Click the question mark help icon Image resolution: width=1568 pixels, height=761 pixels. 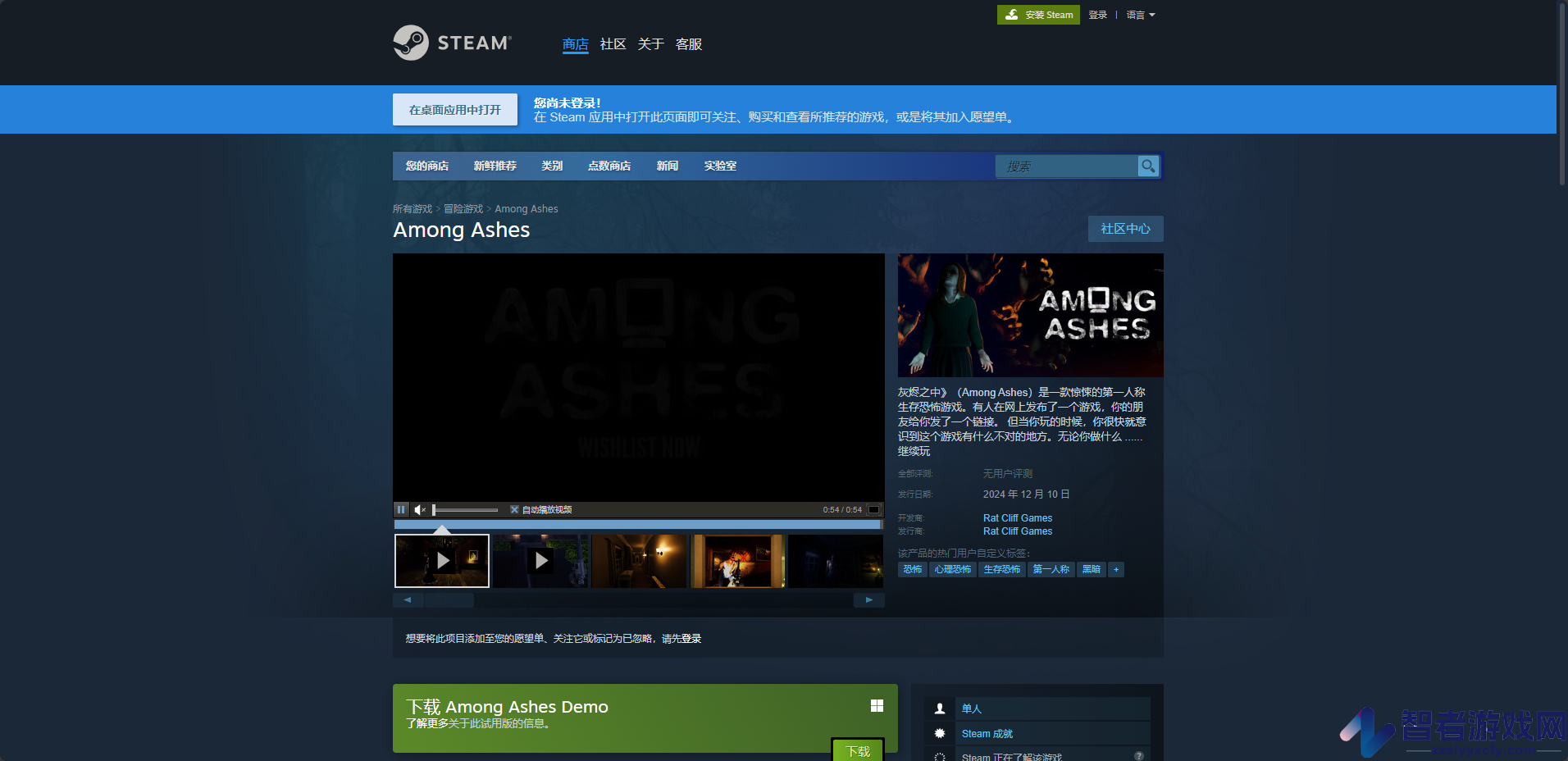[1139, 756]
